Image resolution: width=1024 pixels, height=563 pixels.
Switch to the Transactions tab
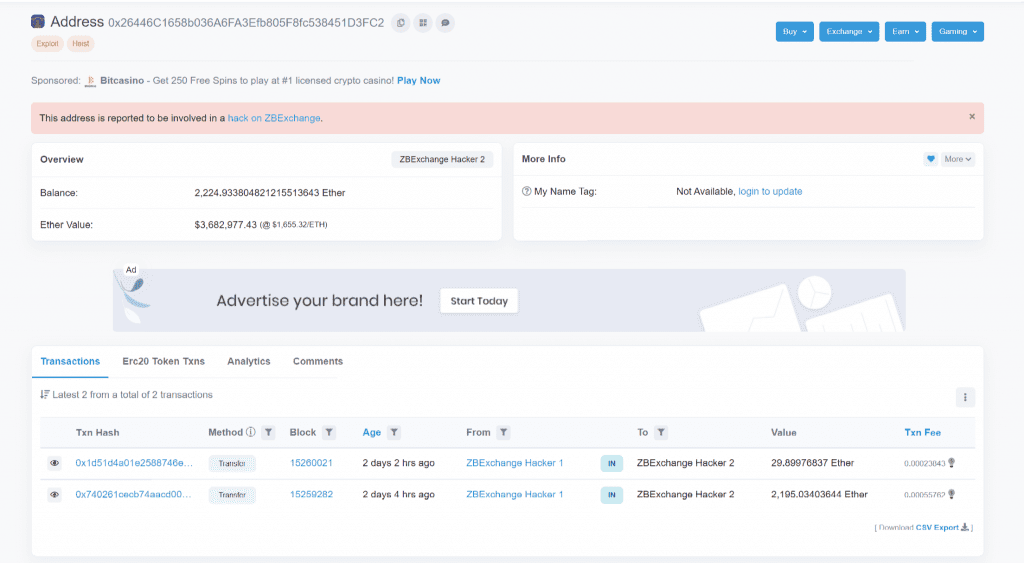pos(70,361)
